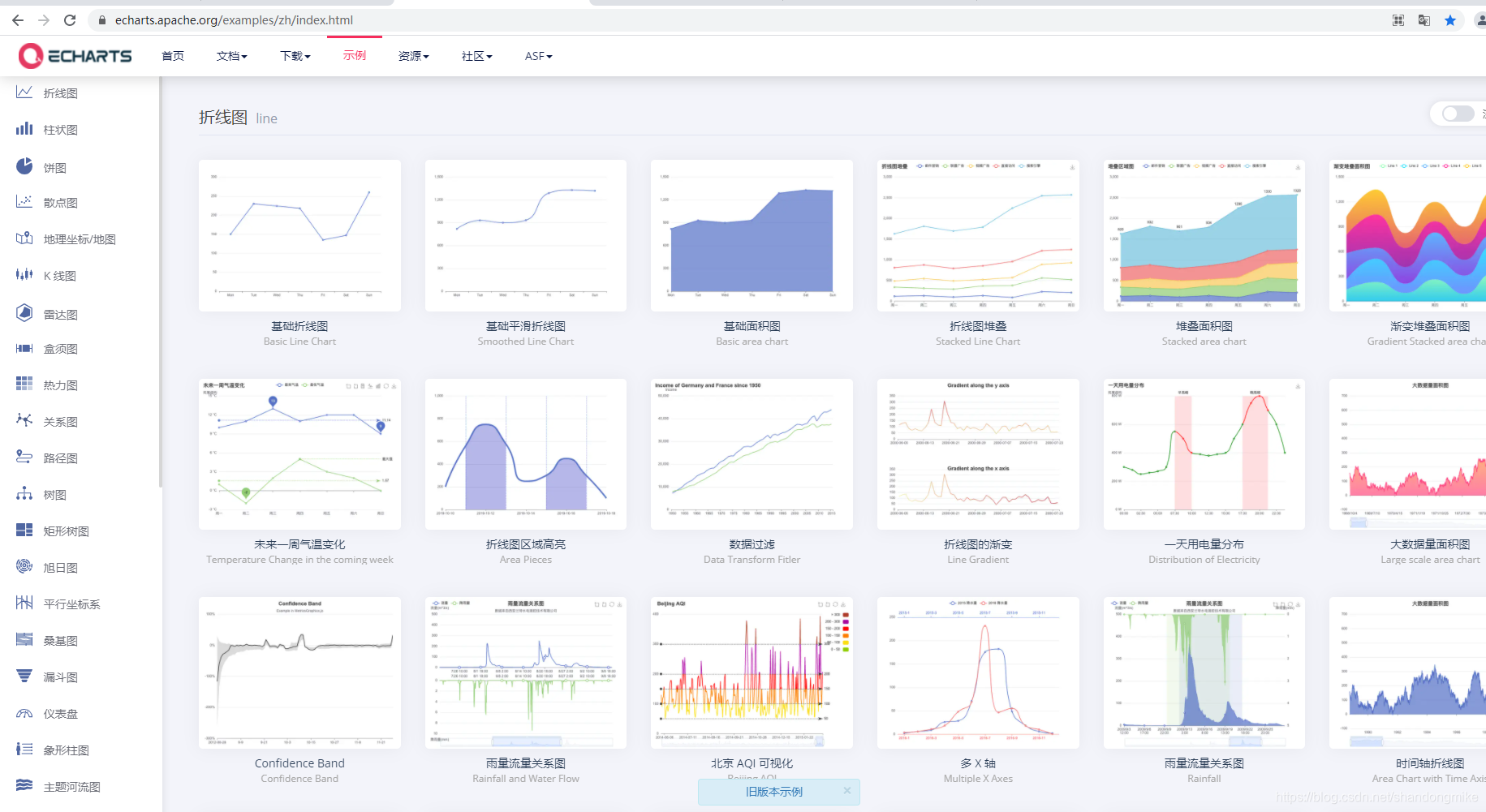
Task: Select the K线图 candlestick category
Action: click(x=60, y=275)
